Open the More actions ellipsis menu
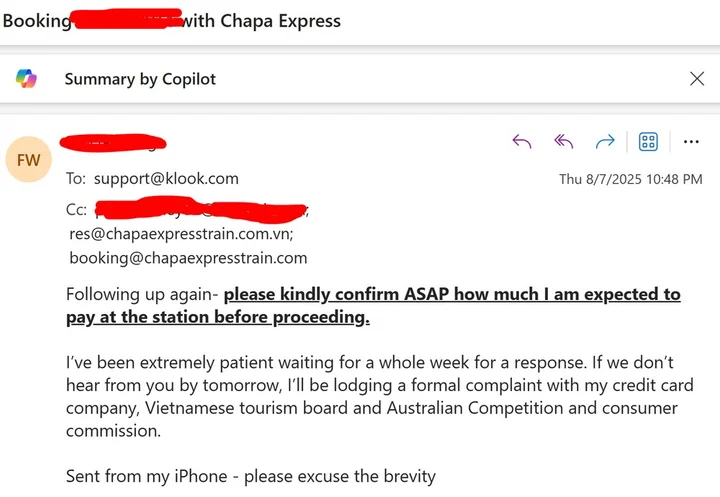 [x=691, y=142]
